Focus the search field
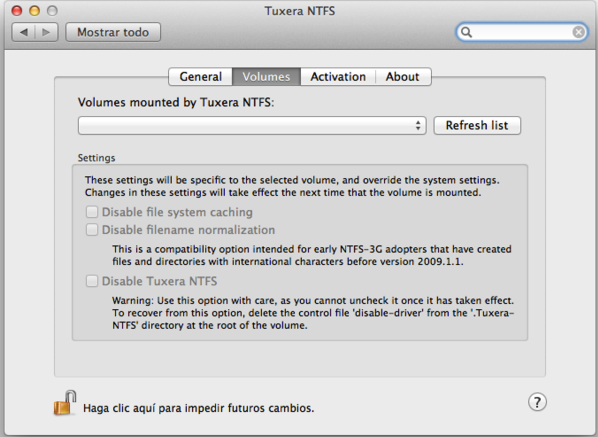The image size is (598, 437). click(521, 32)
